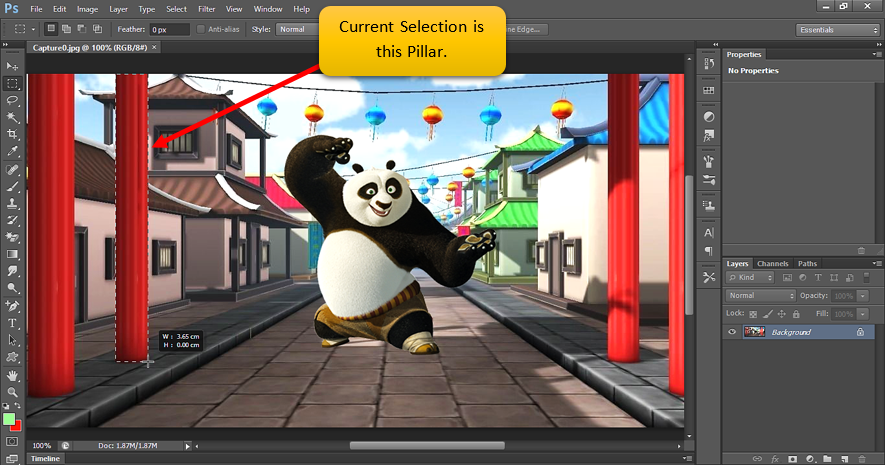Select the Move tool
This screenshot has width=885, height=467.
pyautogui.click(x=12, y=66)
